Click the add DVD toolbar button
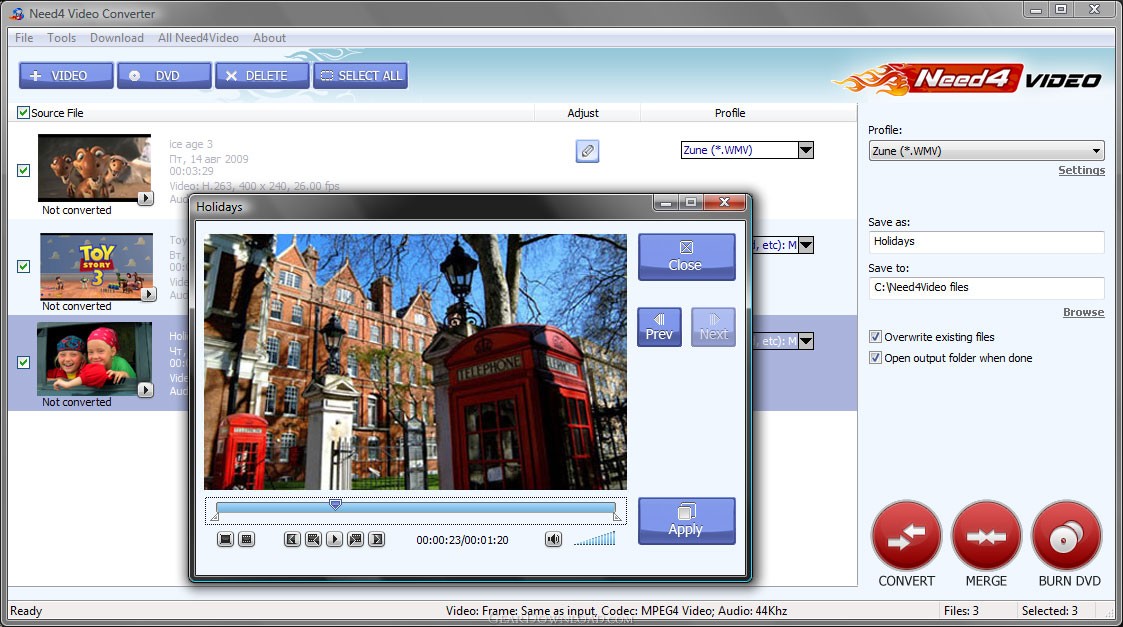 [164, 75]
